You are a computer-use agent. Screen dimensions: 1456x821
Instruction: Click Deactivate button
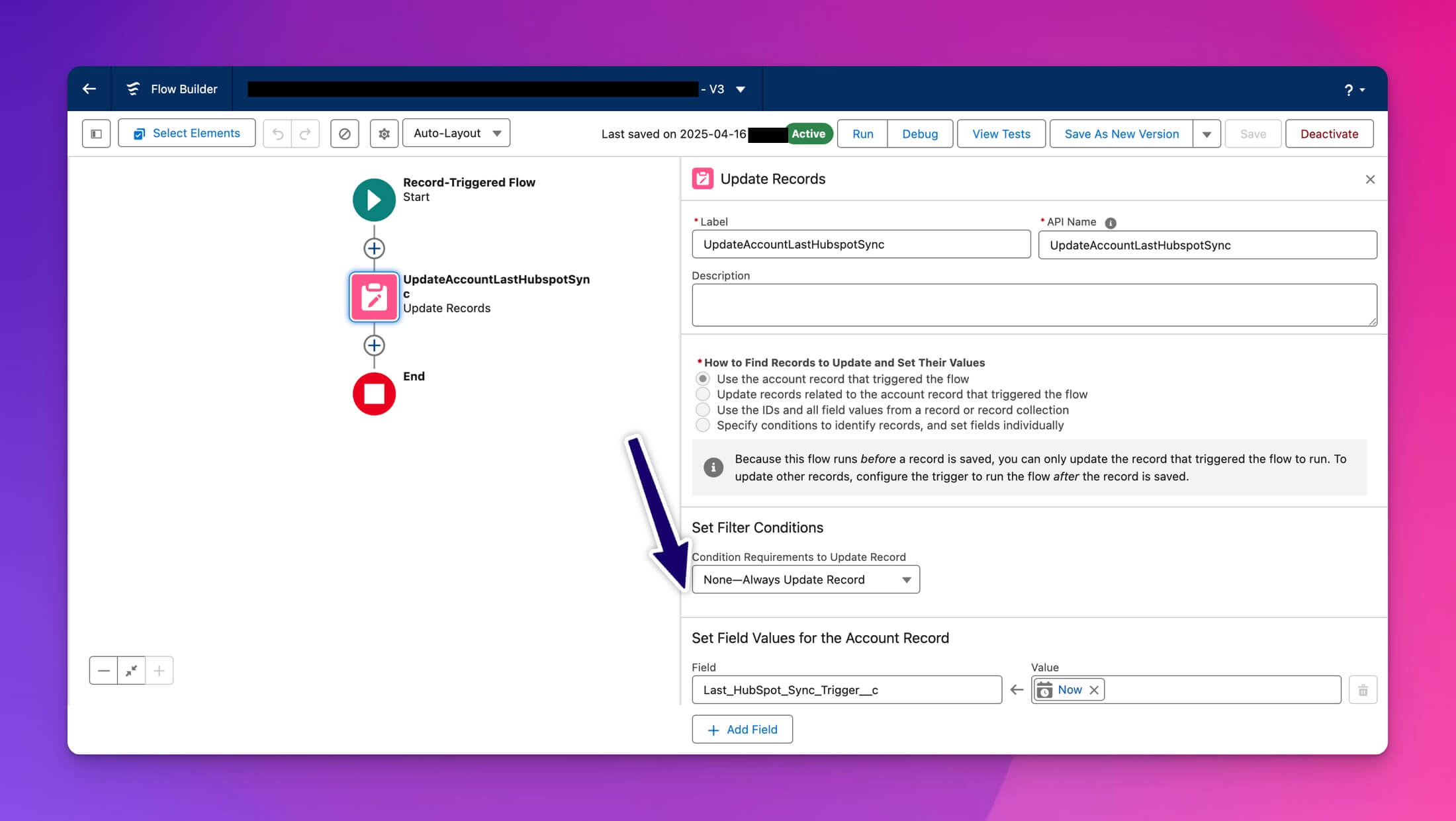pos(1329,134)
